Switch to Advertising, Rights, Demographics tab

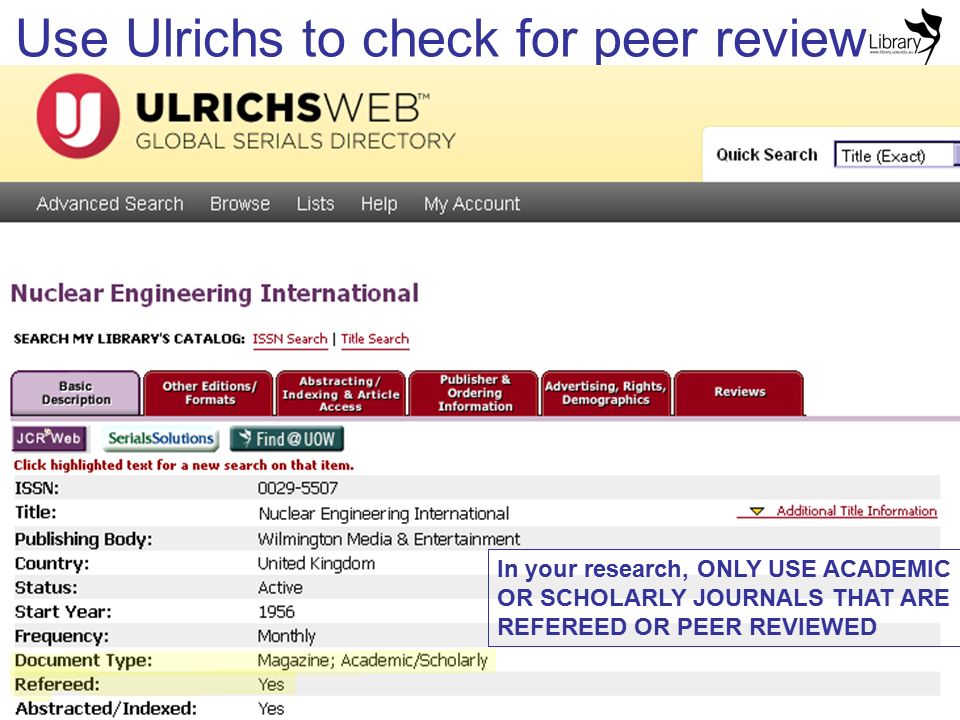tap(606, 393)
